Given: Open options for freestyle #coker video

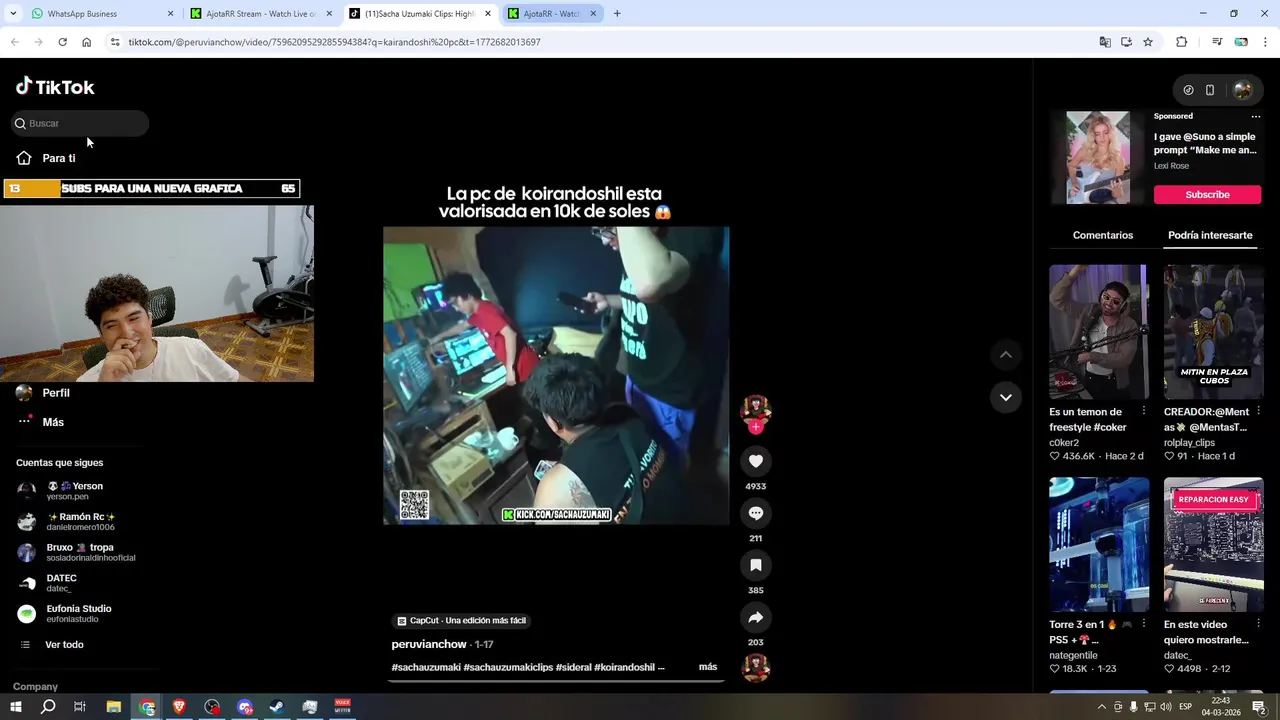Looking at the screenshot, I should click(1143, 411).
